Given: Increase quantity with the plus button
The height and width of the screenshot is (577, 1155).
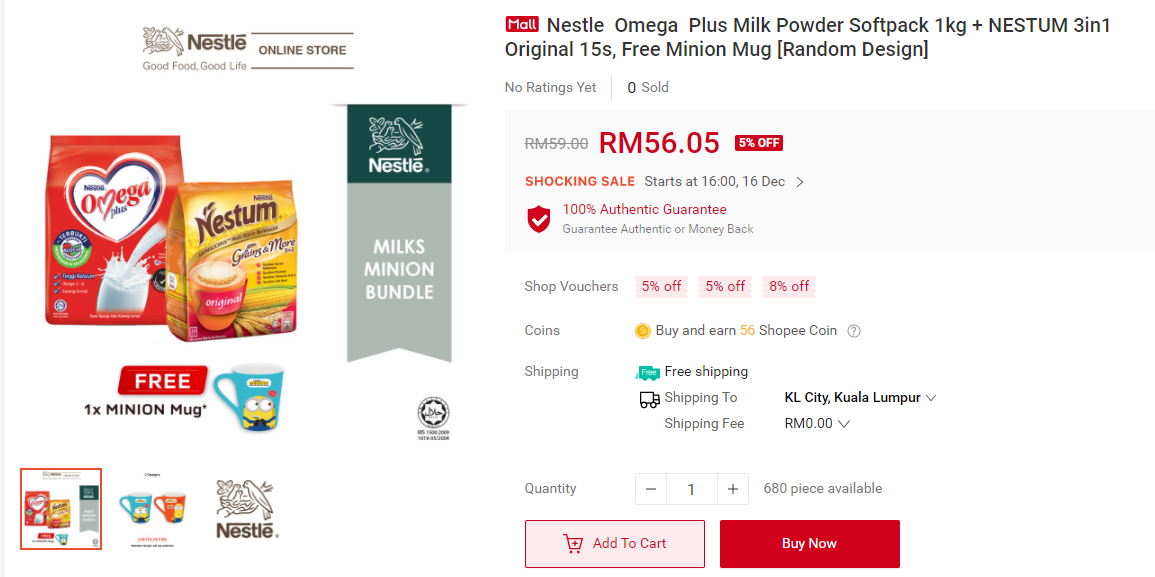Looking at the screenshot, I should pyautogui.click(x=732, y=489).
